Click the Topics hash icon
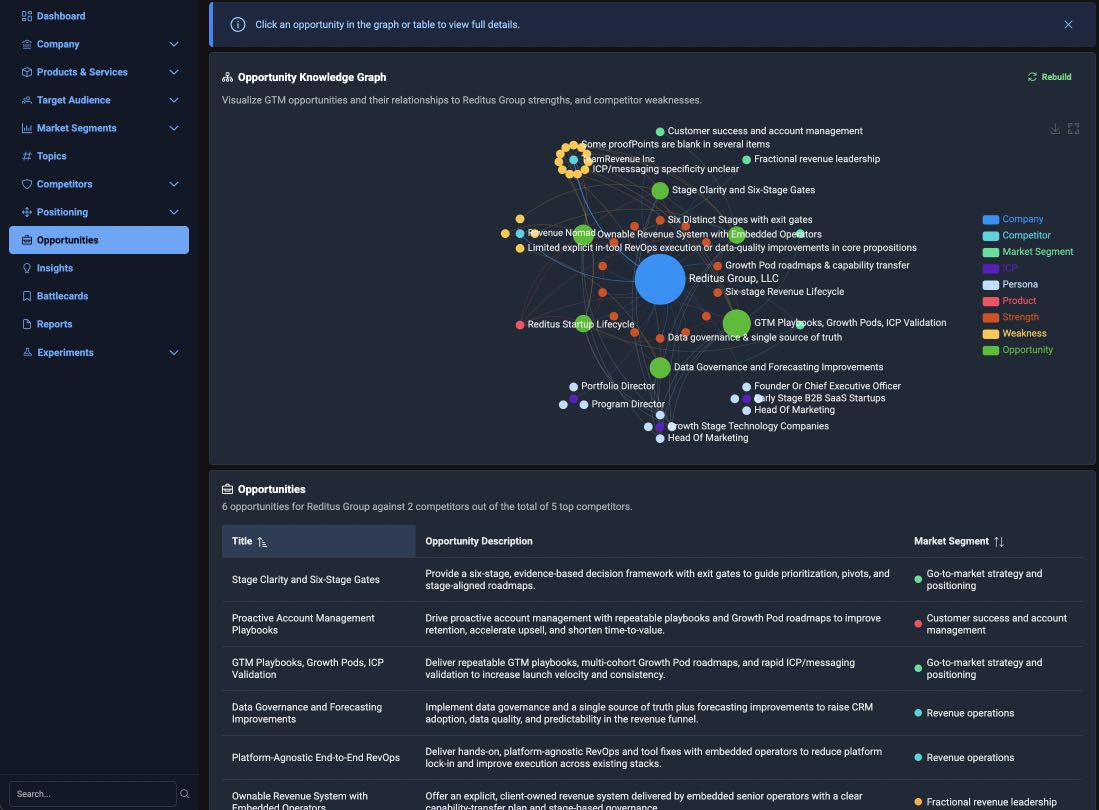Viewport: 1099px width, 810px height. (27, 156)
